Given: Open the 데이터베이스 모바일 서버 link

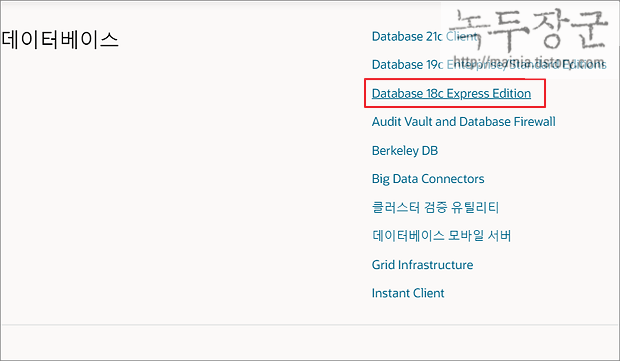Looking at the screenshot, I should (x=442, y=236).
